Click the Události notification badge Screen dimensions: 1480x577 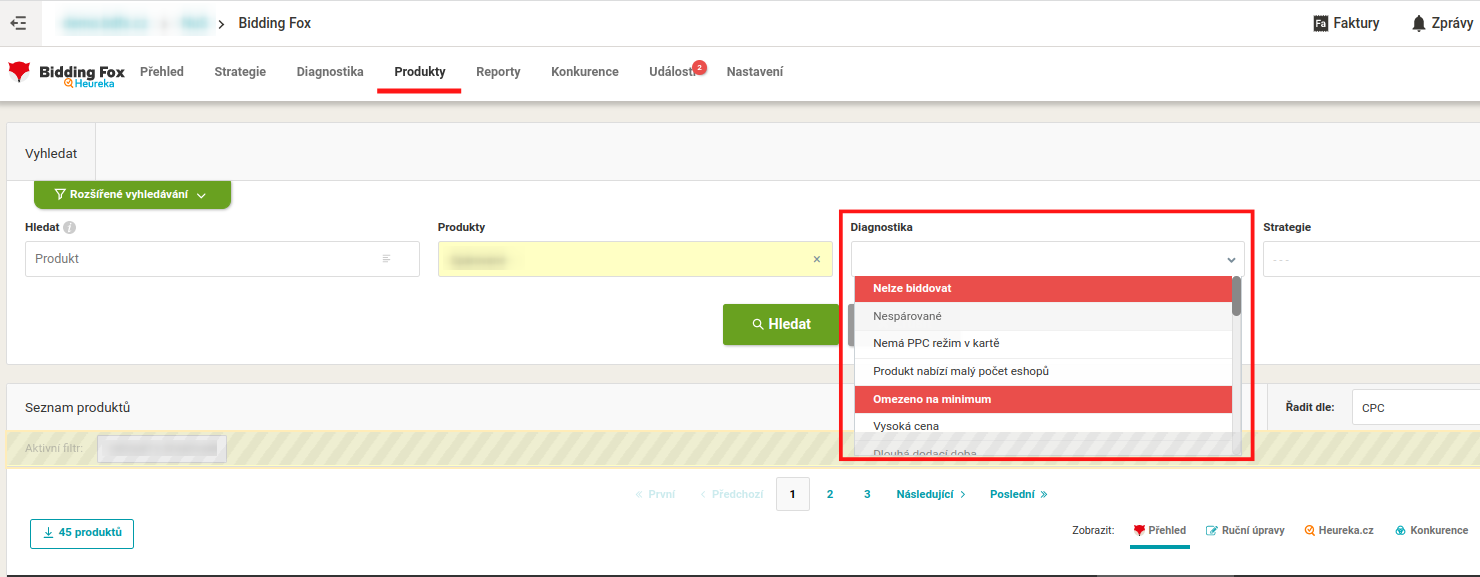click(699, 67)
